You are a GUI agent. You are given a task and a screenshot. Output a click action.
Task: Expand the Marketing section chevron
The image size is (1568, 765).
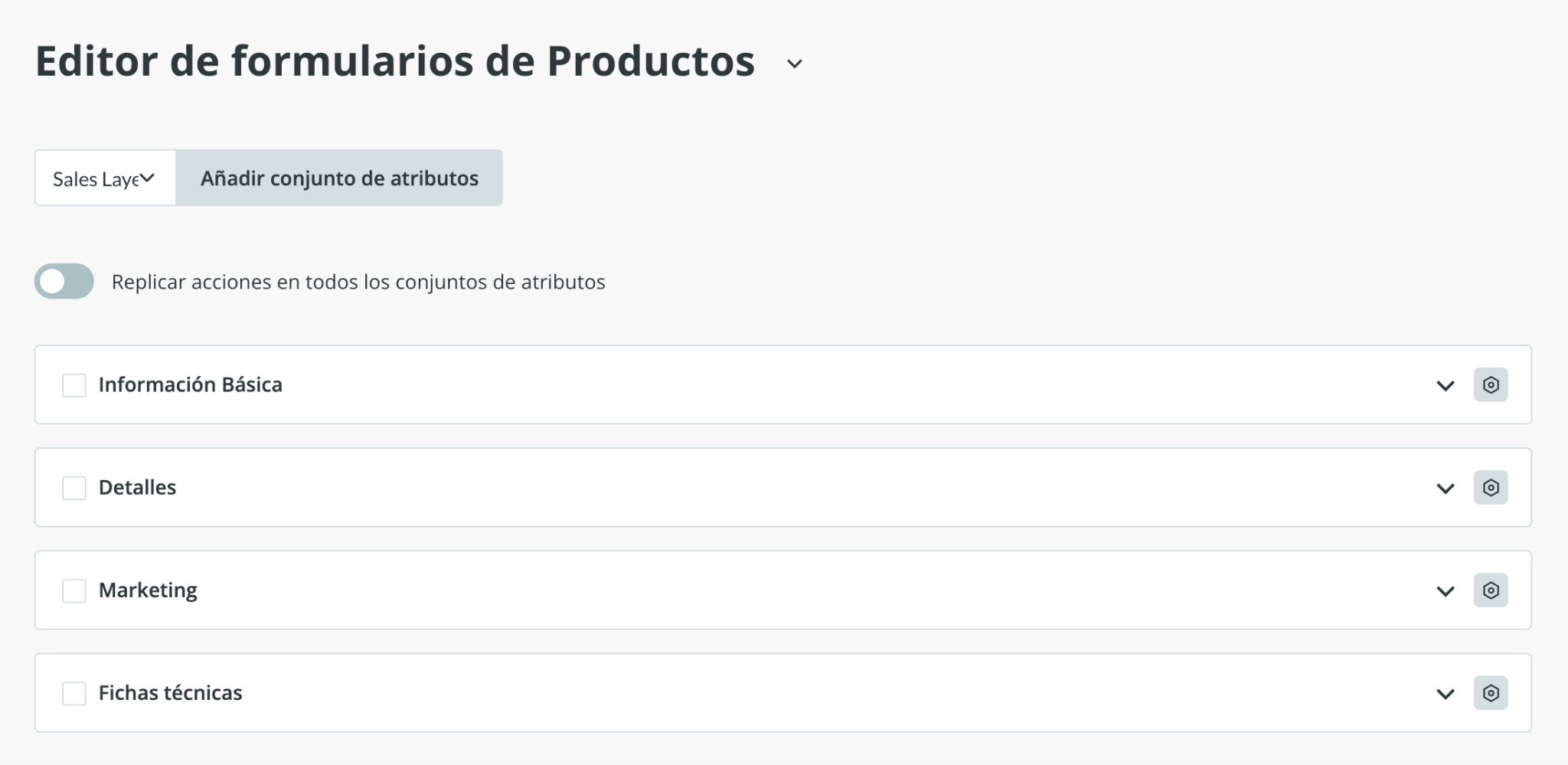pos(1445,590)
